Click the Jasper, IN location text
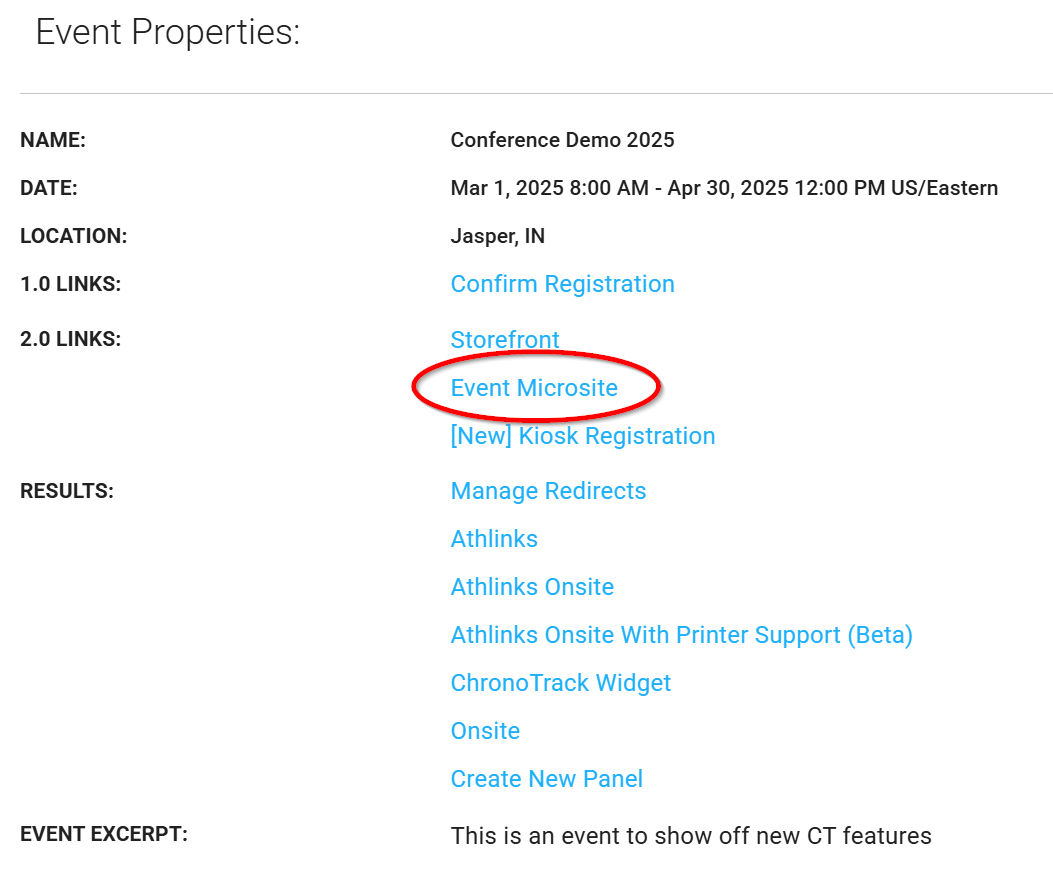 [497, 236]
